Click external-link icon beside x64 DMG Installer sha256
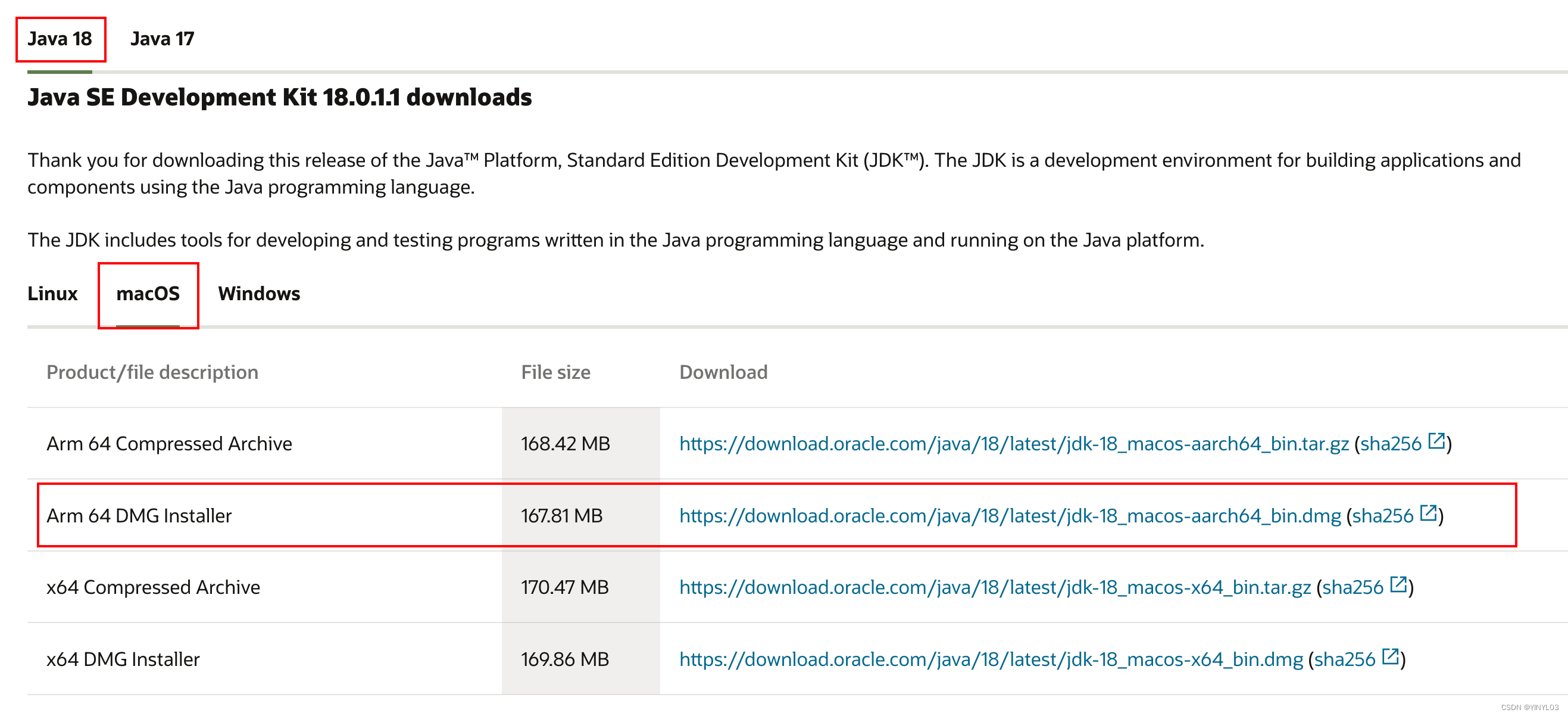This screenshot has height=716, width=1568. coord(1390,656)
